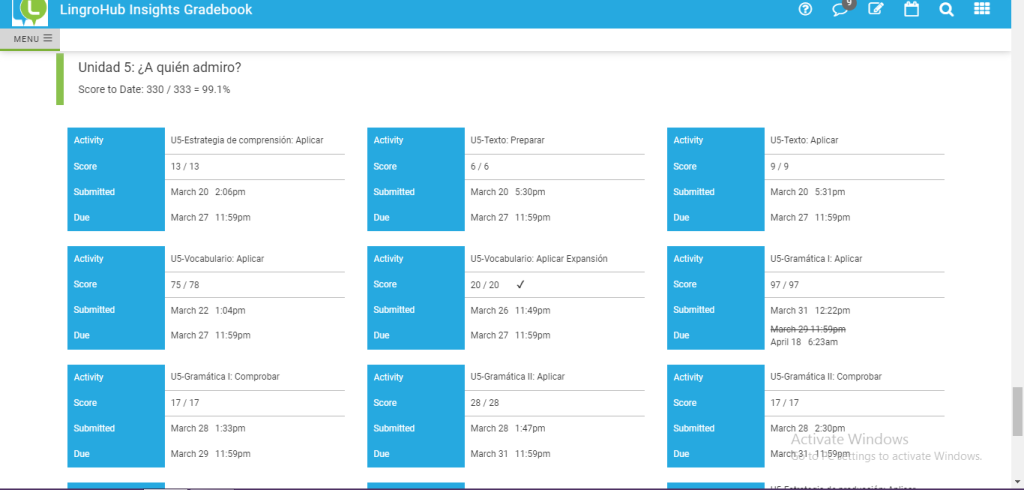This screenshot has height=490, width=1024.
Task: Click submitted time March 26 11:49pm
Action: [510, 310]
